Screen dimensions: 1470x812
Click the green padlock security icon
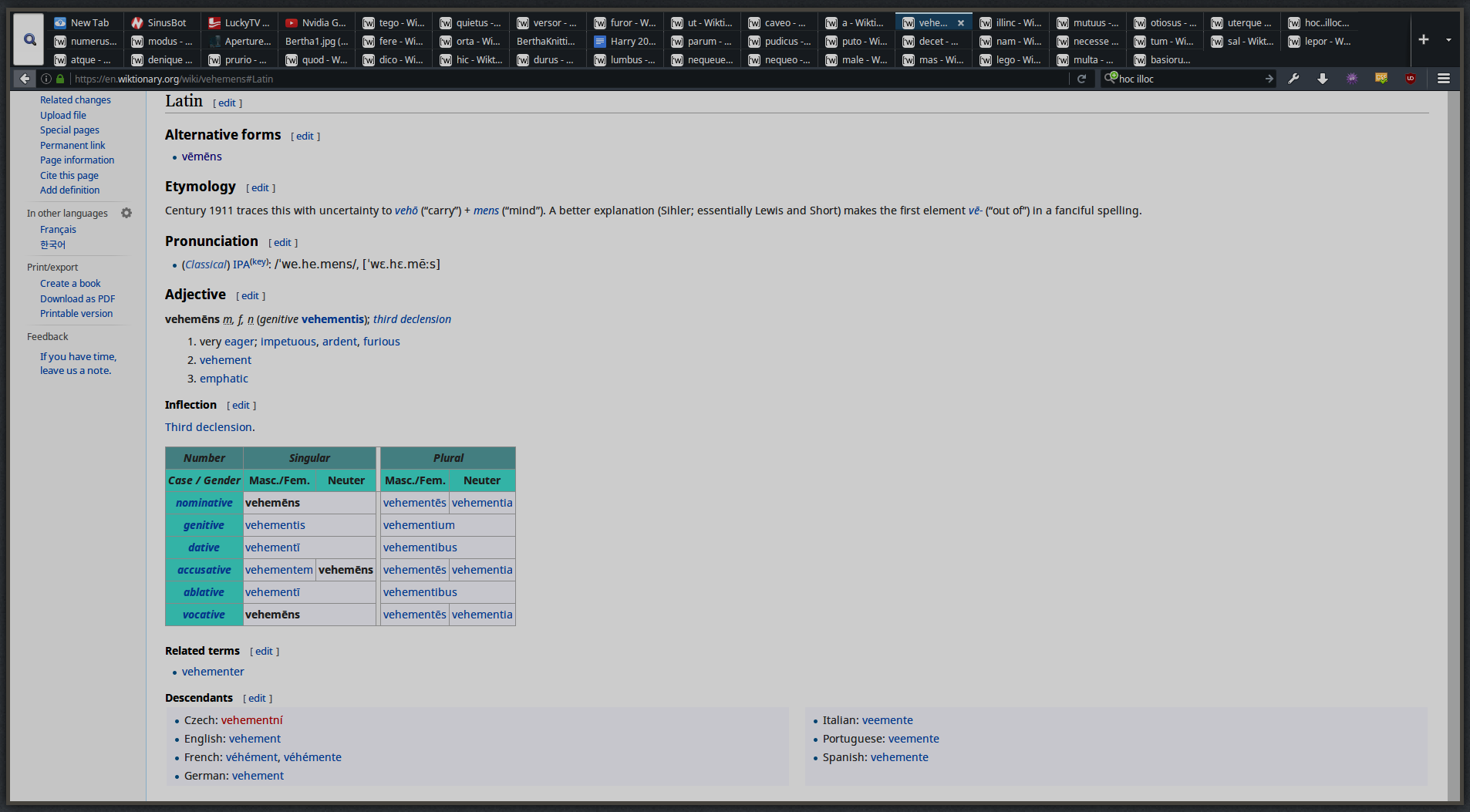(x=60, y=79)
